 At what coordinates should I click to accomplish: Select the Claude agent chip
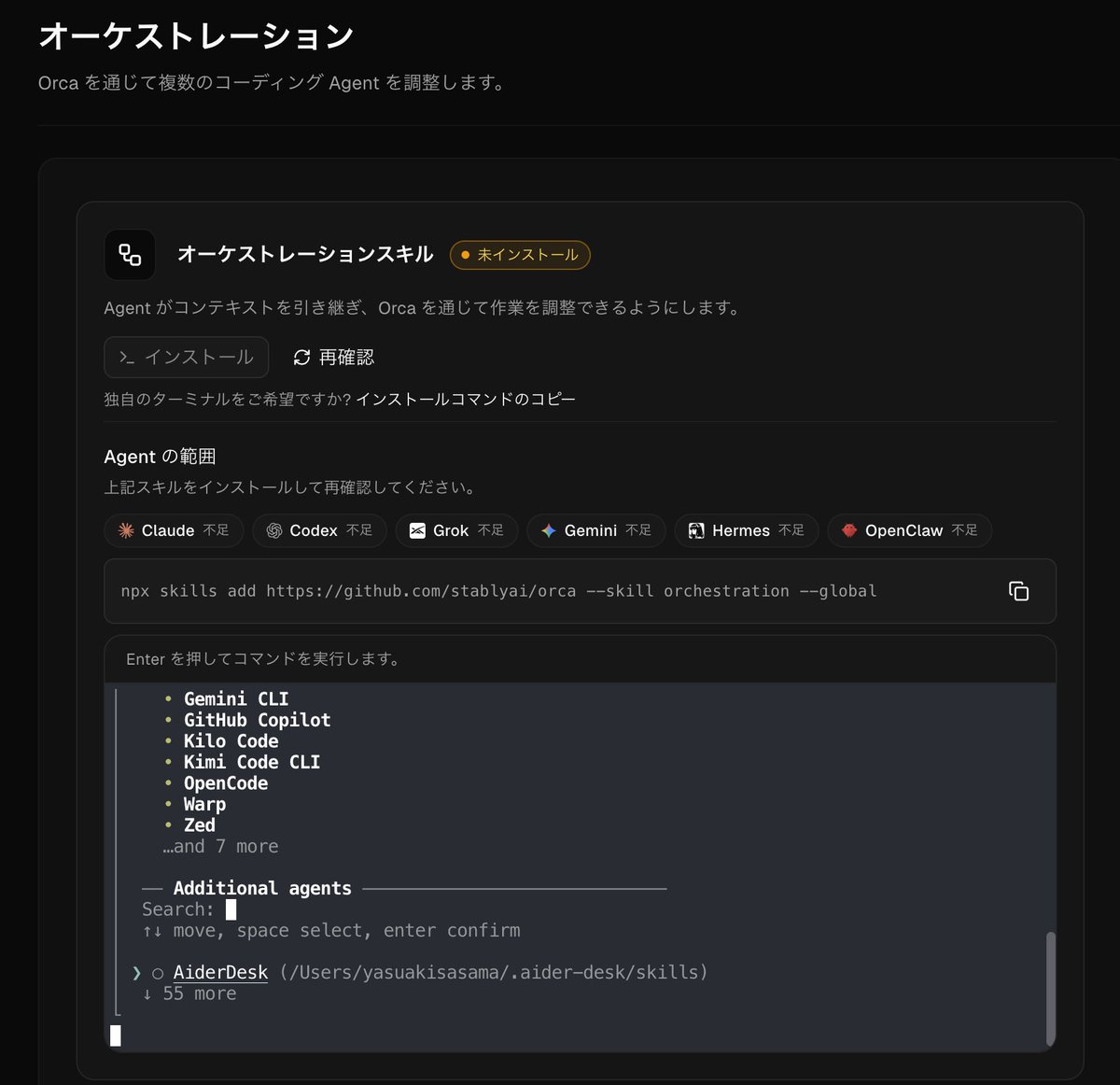[x=174, y=530]
